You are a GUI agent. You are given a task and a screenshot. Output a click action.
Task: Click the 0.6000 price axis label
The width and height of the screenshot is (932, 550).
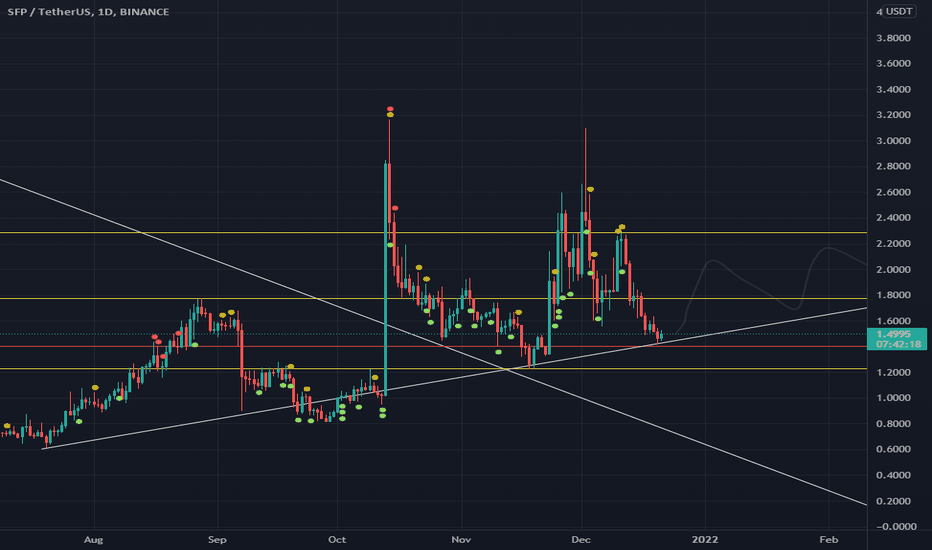click(x=893, y=449)
